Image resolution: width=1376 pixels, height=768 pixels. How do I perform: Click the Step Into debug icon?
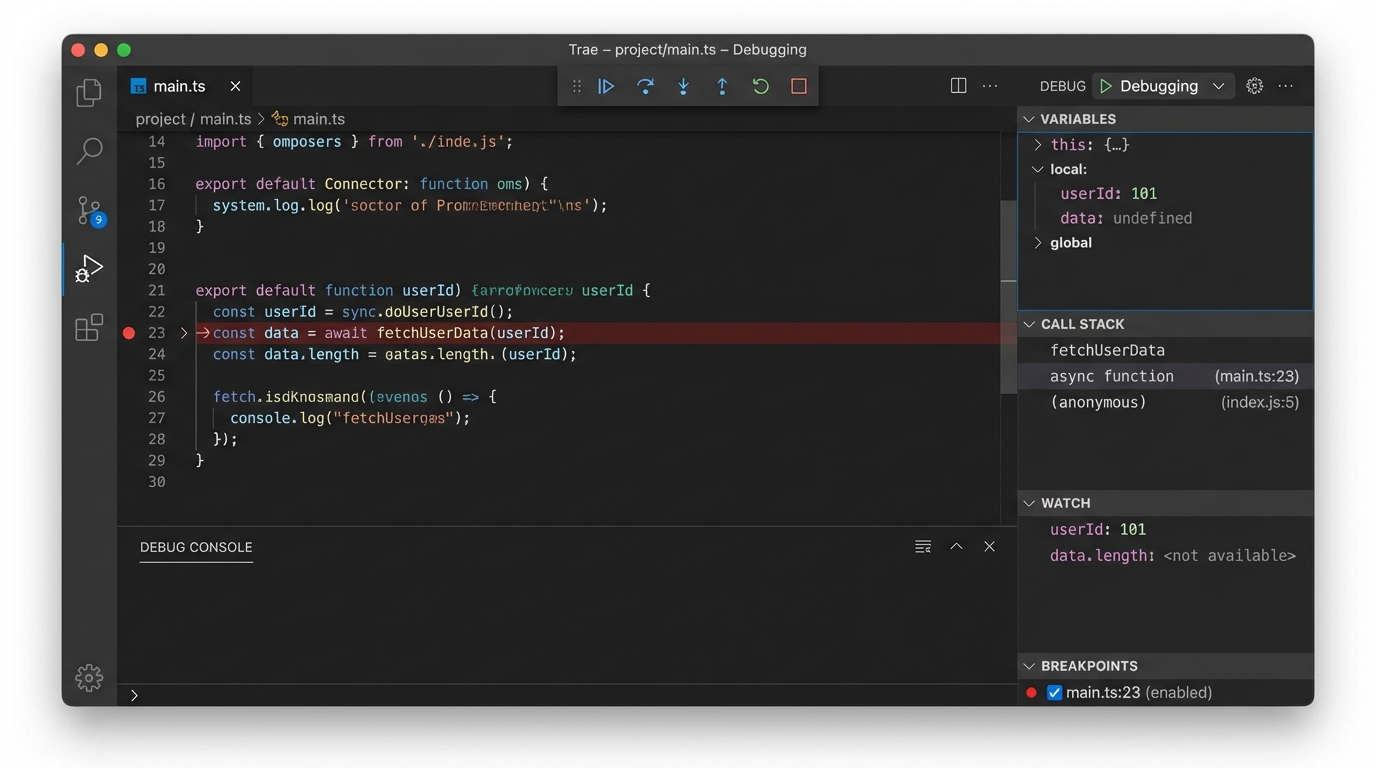point(683,86)
